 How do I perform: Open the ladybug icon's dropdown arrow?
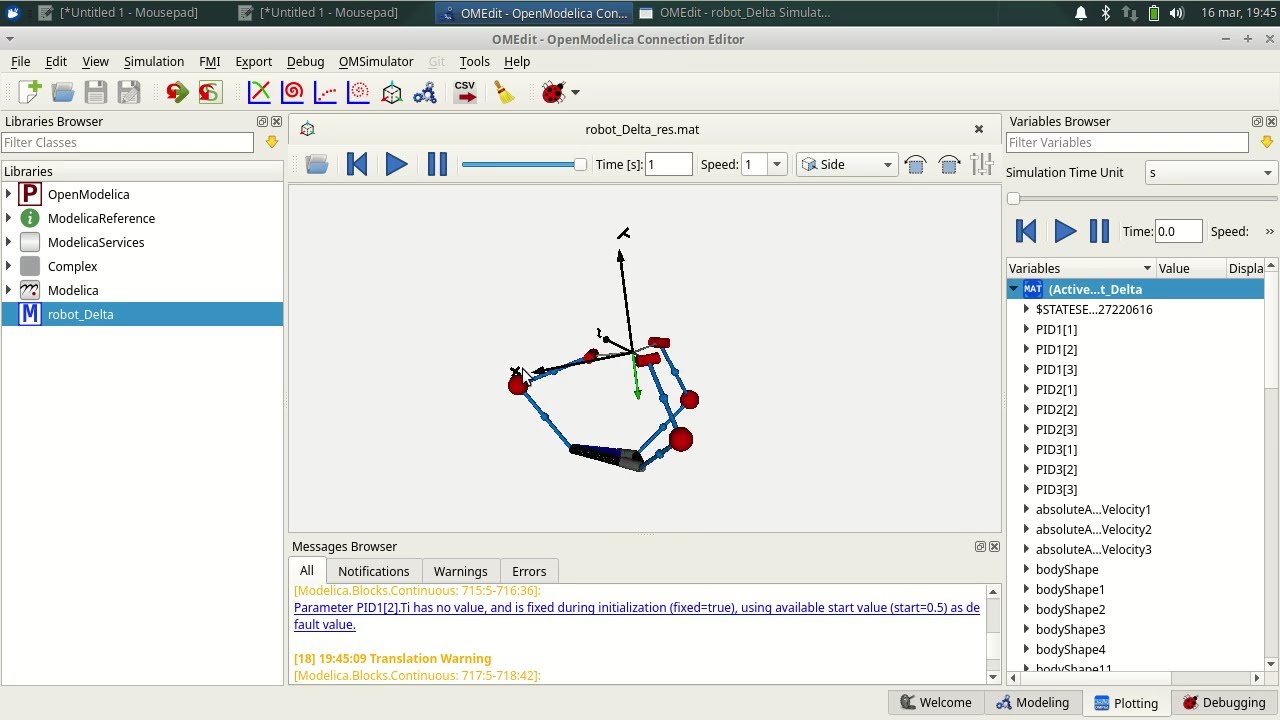(x=575, y=93)
